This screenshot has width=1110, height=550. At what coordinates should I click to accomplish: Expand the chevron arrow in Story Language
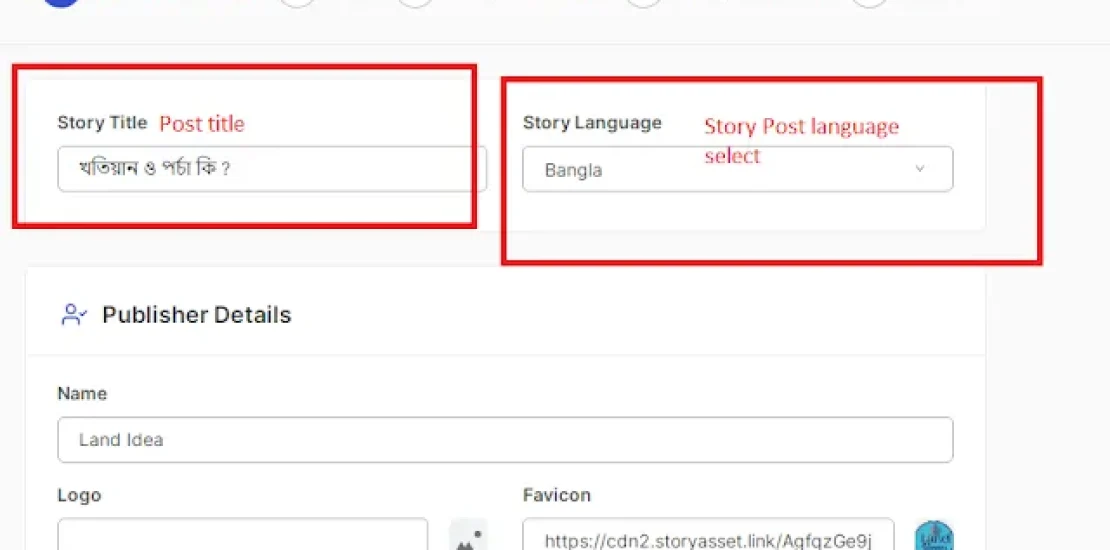click(920, 169)
